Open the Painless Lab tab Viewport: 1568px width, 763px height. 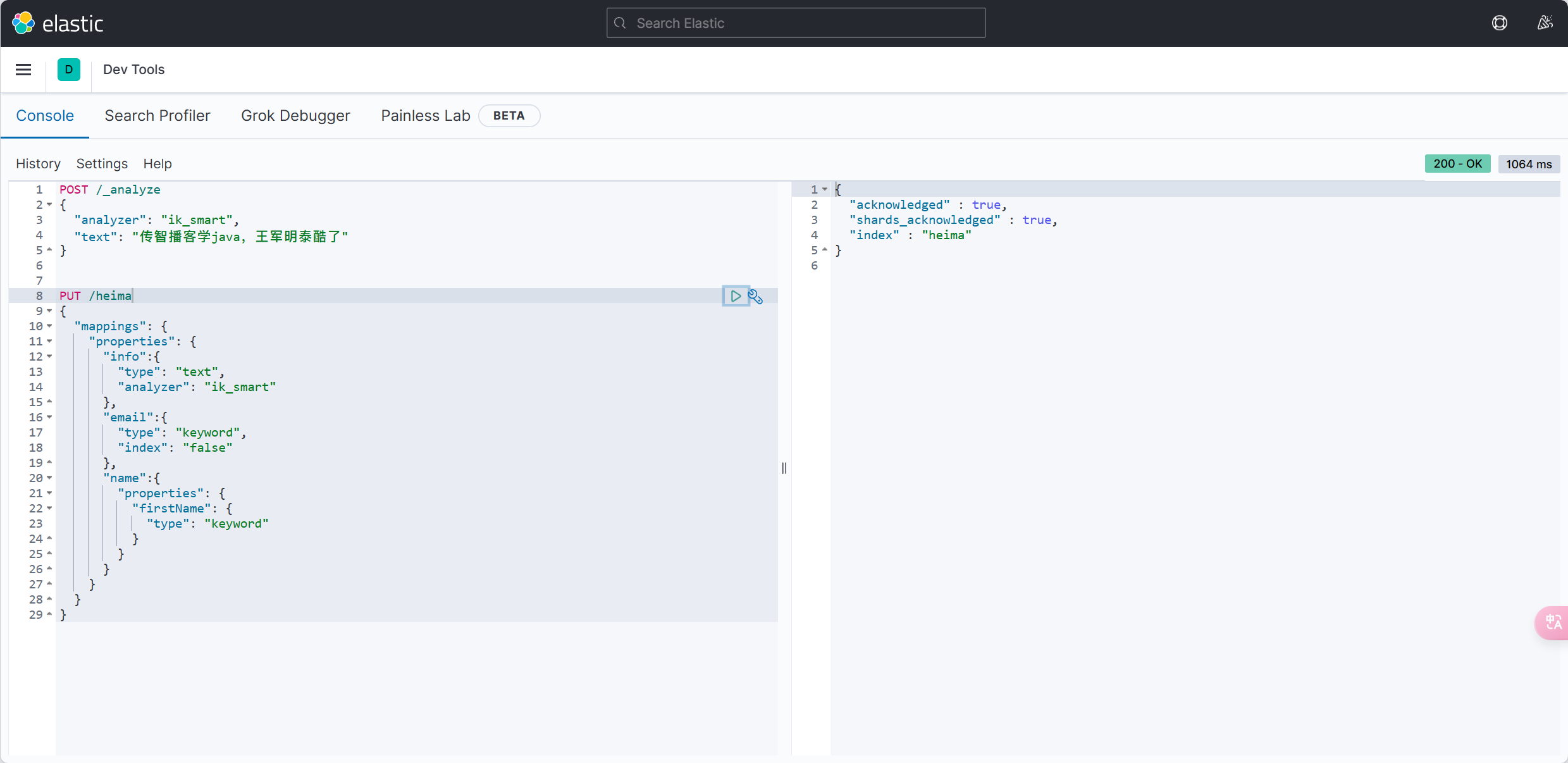pyautogui.click(x=425, y=116)
